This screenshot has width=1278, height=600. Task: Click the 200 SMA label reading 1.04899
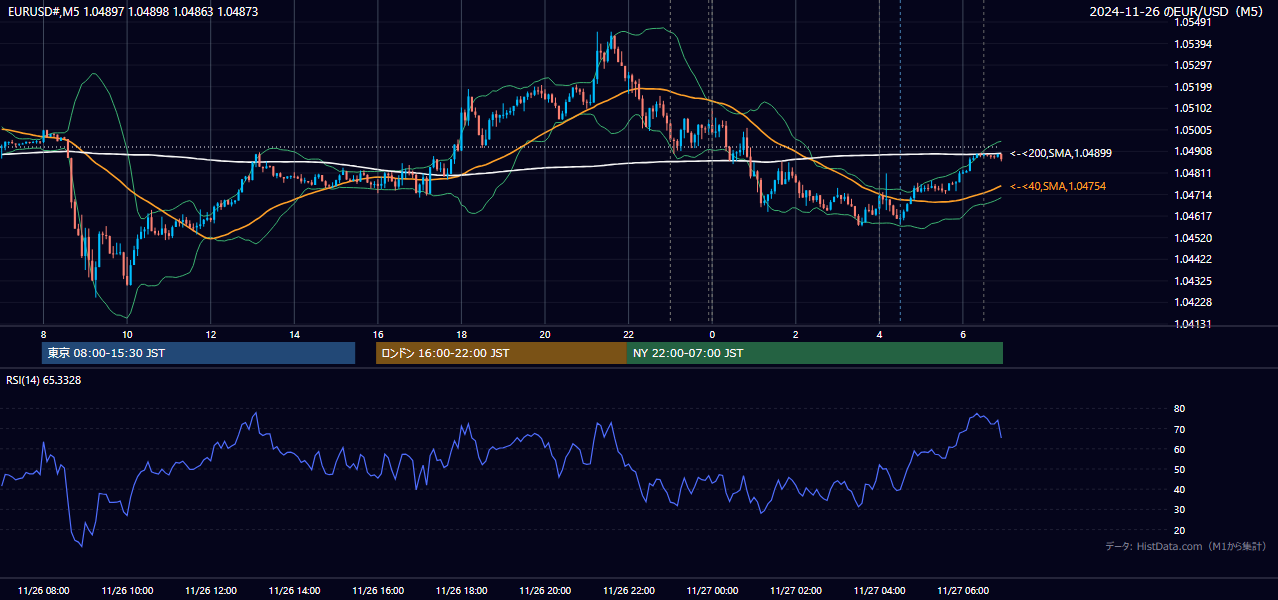pyautogui.click(x=1061, y=153)
